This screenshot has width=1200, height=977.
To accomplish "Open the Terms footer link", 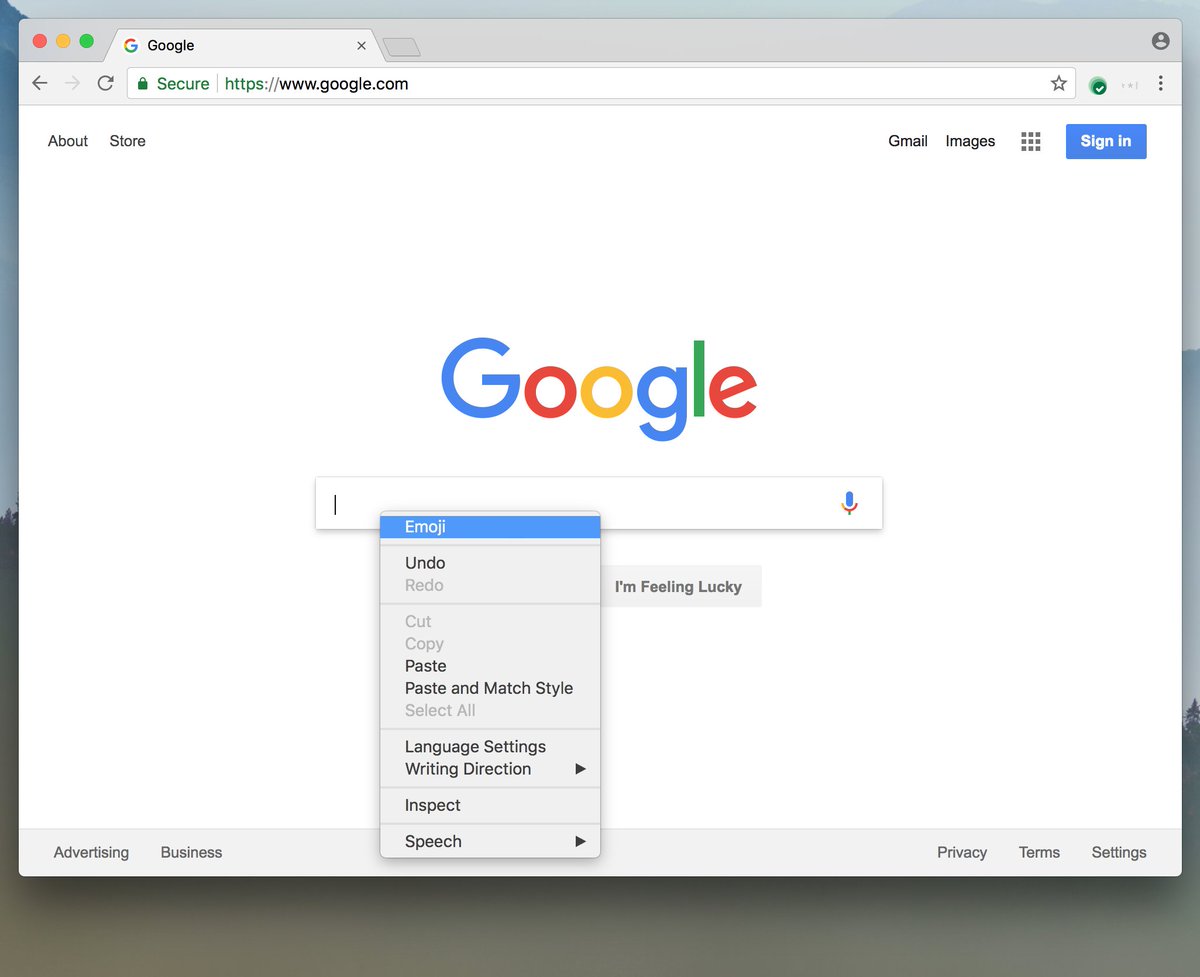I will point(1039,852).
